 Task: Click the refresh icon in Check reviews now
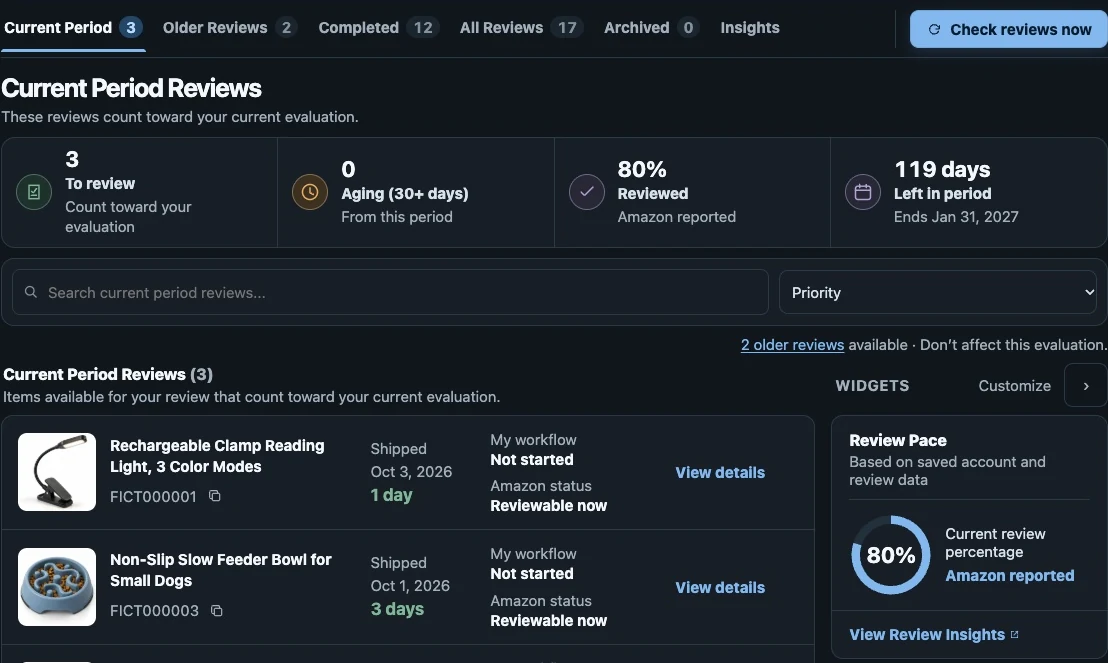934,30
